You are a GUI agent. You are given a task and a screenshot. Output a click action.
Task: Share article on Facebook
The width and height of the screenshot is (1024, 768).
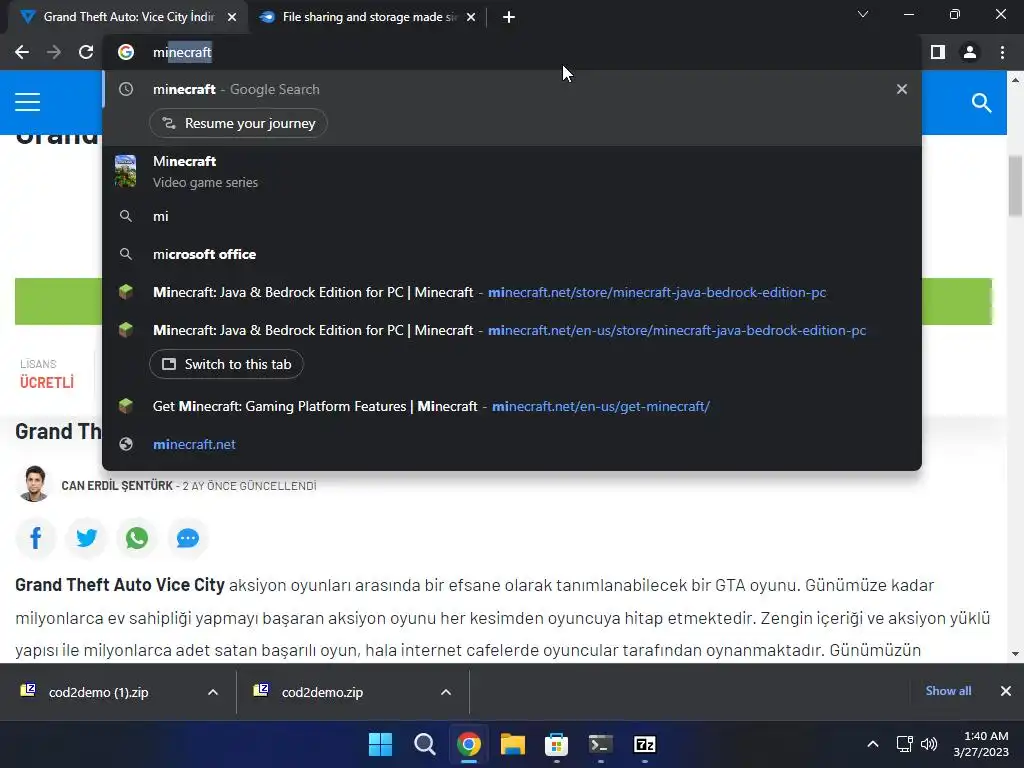coord(36,538)
